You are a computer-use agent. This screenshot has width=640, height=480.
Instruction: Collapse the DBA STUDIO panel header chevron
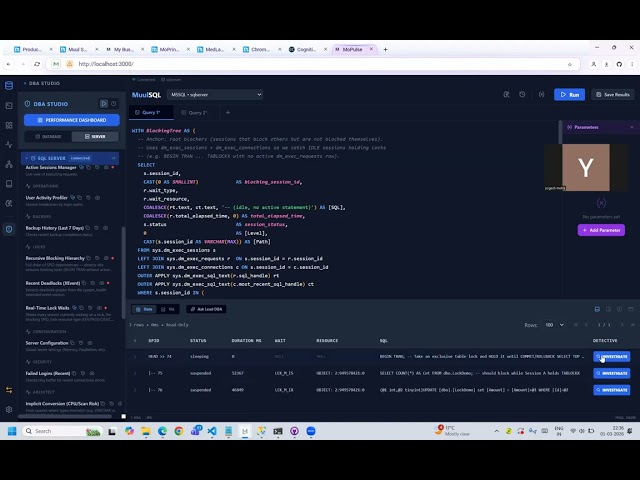point(25,83)
